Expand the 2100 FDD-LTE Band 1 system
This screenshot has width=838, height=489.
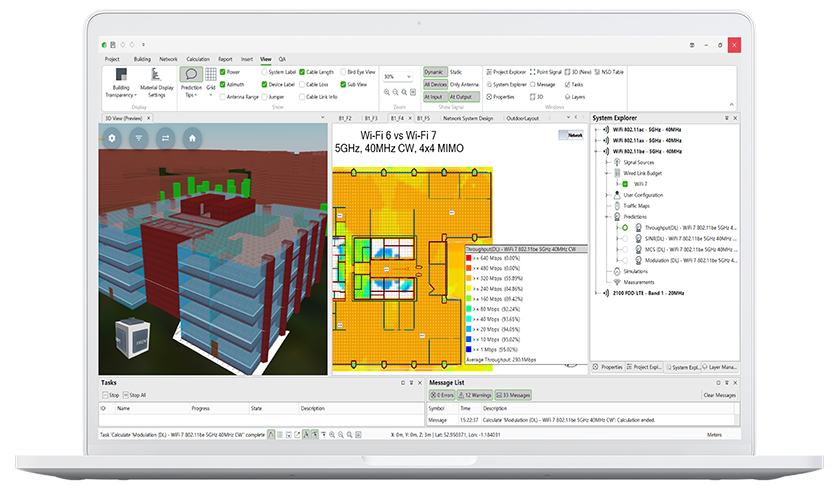[x=597, y=293]
